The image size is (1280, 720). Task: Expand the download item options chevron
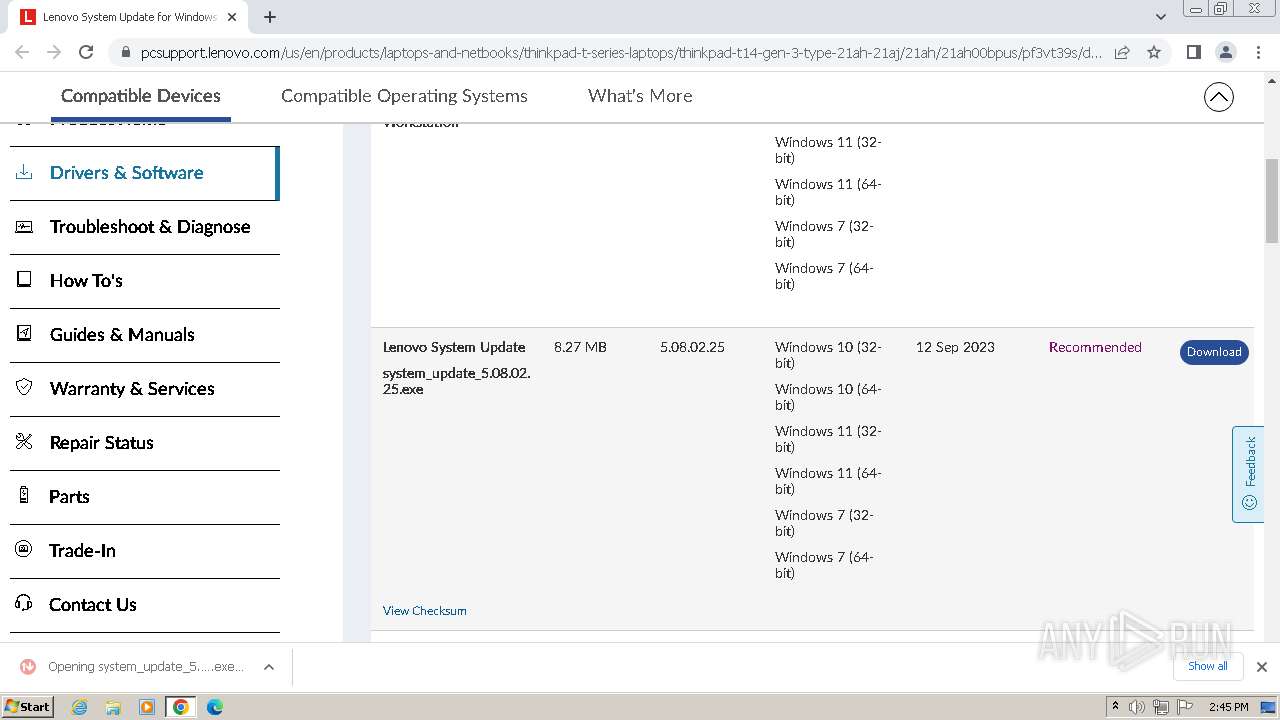pyautogui.click(x=268, y=667)
